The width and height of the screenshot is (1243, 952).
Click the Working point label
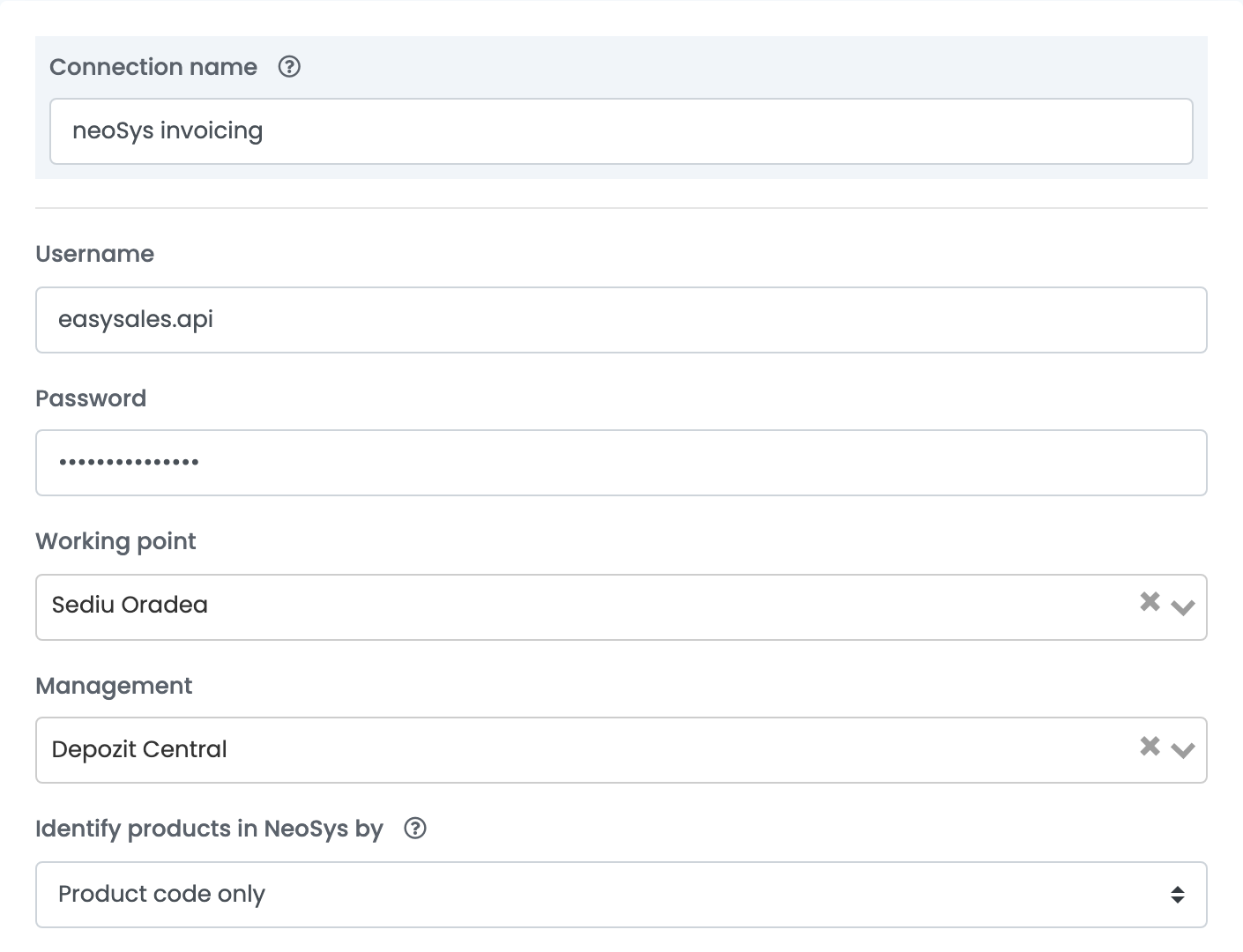pyautogui.click(x=115, y=541)
